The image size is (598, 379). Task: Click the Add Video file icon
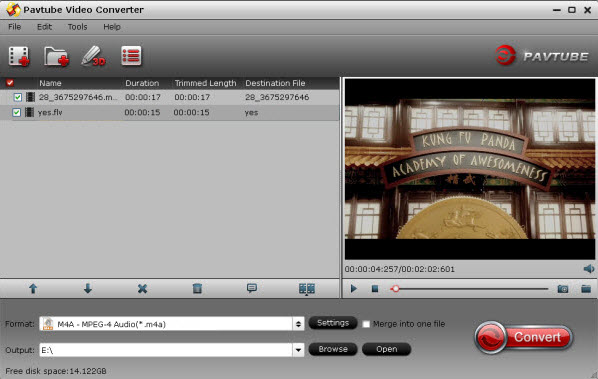tap(19, 56)
